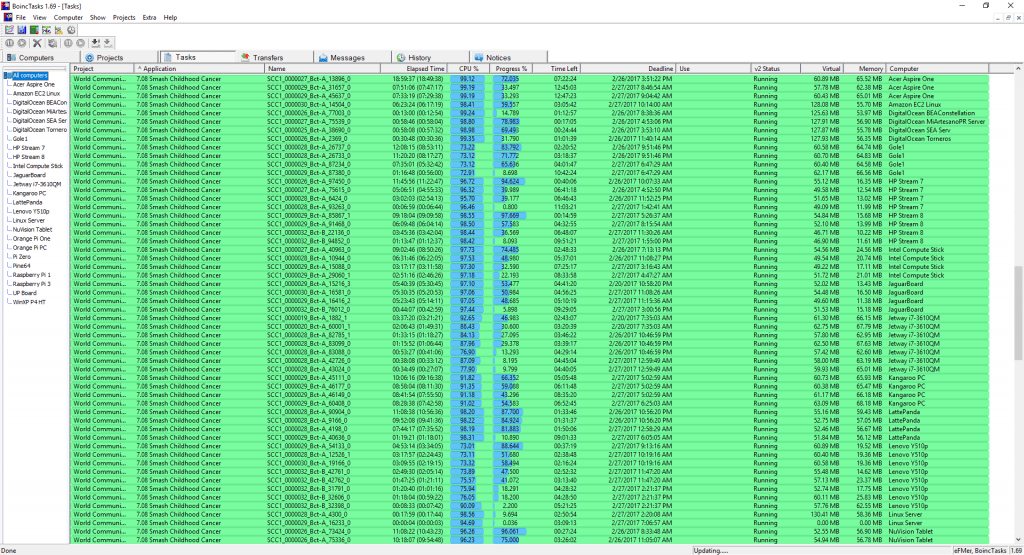Click the 72.035 progress bar cell

pyautogui.click(x=511, y=79)
